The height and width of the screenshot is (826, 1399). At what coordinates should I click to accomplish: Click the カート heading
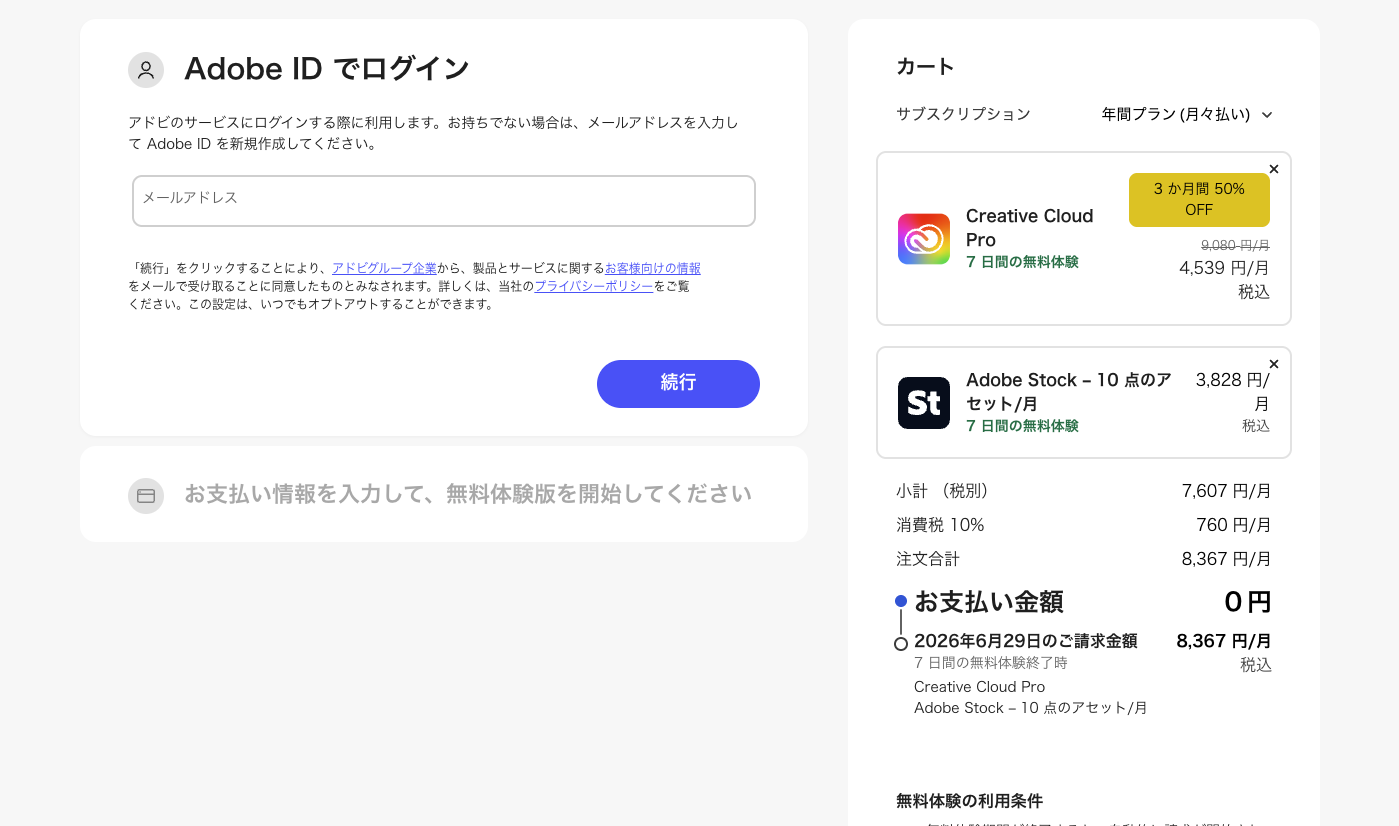[x=926, y=67]
